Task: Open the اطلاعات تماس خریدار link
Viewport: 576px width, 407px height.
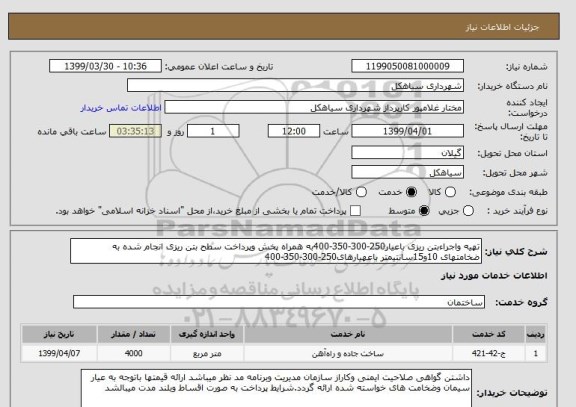Action: (121, 108)
